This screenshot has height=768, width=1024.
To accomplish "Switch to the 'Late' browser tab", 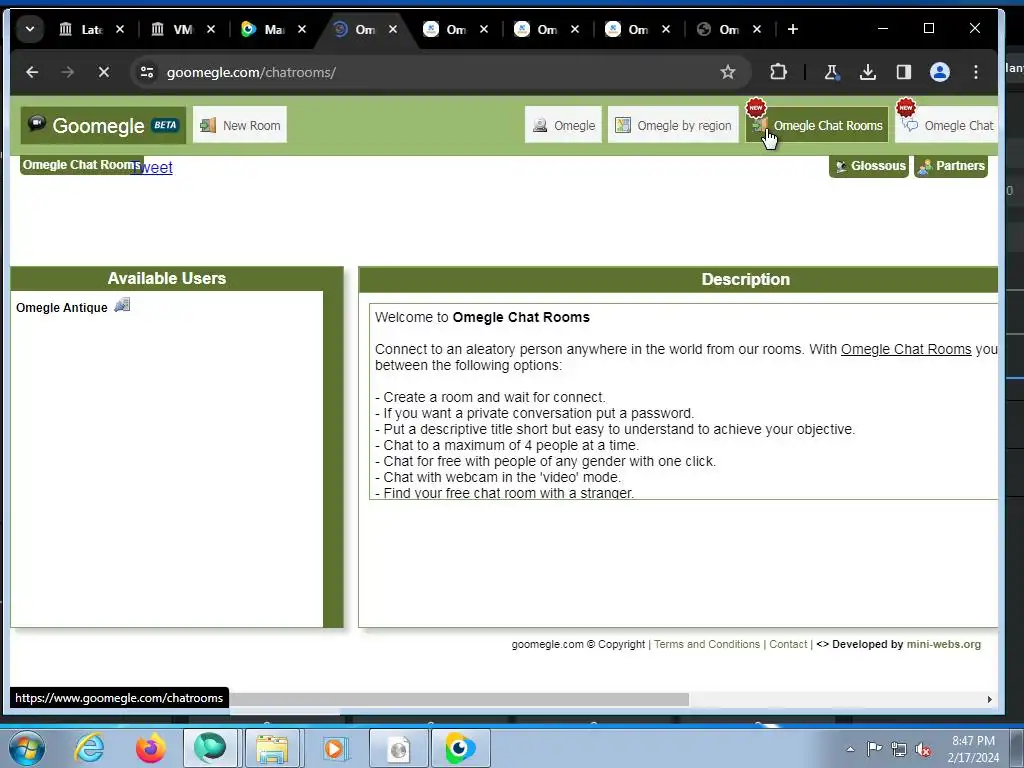I will [80, 29].
